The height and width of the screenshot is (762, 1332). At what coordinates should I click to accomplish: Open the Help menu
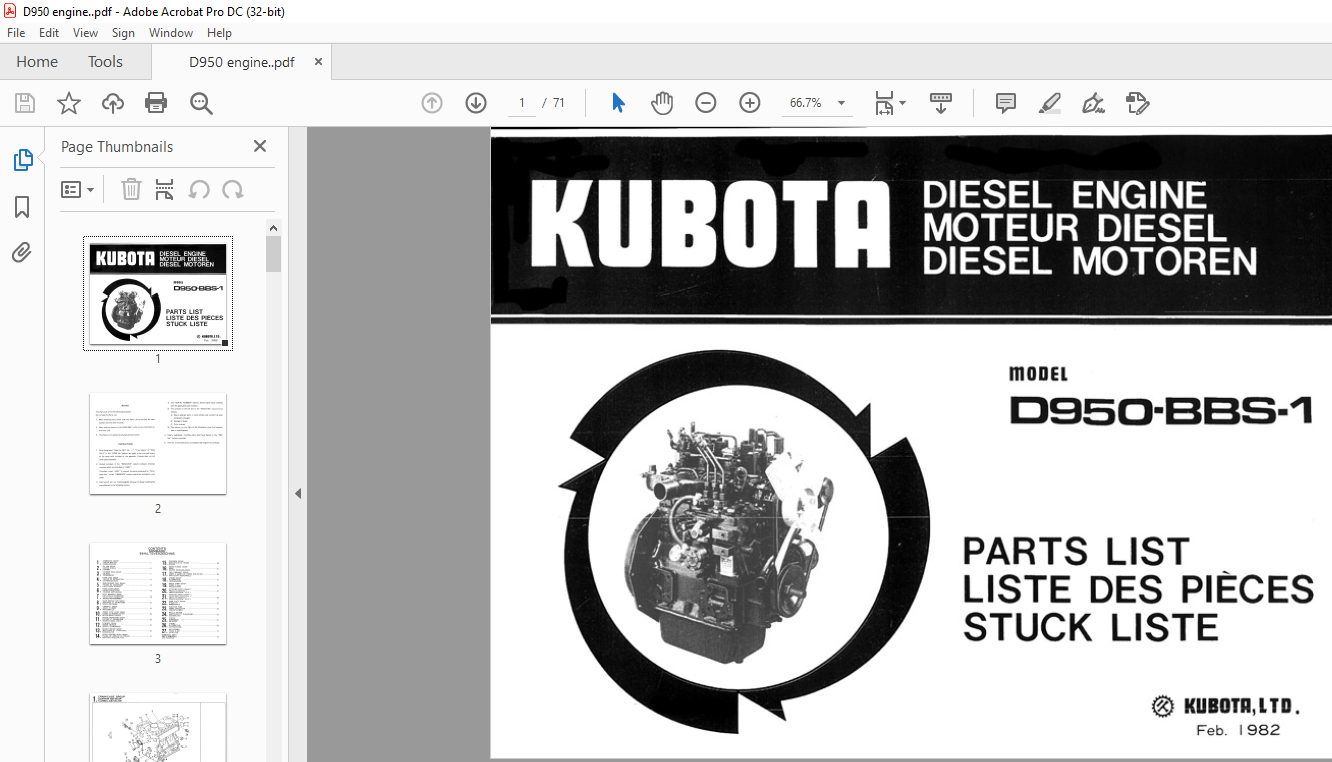(219, 33)
